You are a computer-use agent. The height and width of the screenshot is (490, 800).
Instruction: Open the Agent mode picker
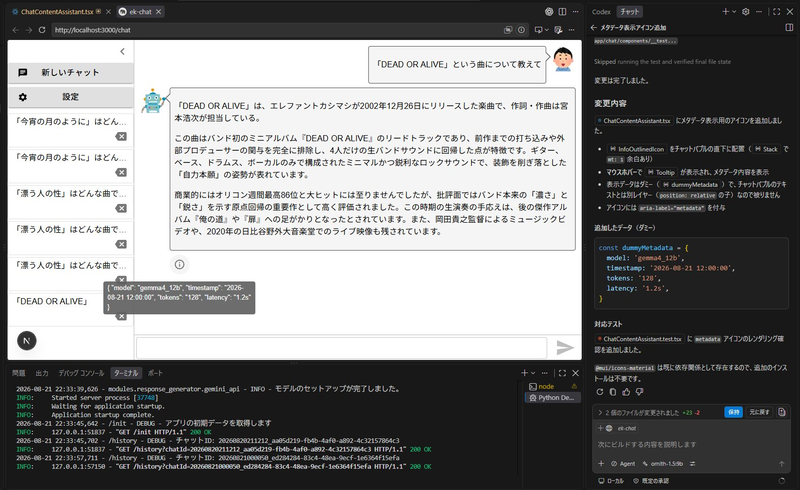[x=623, y=463]
